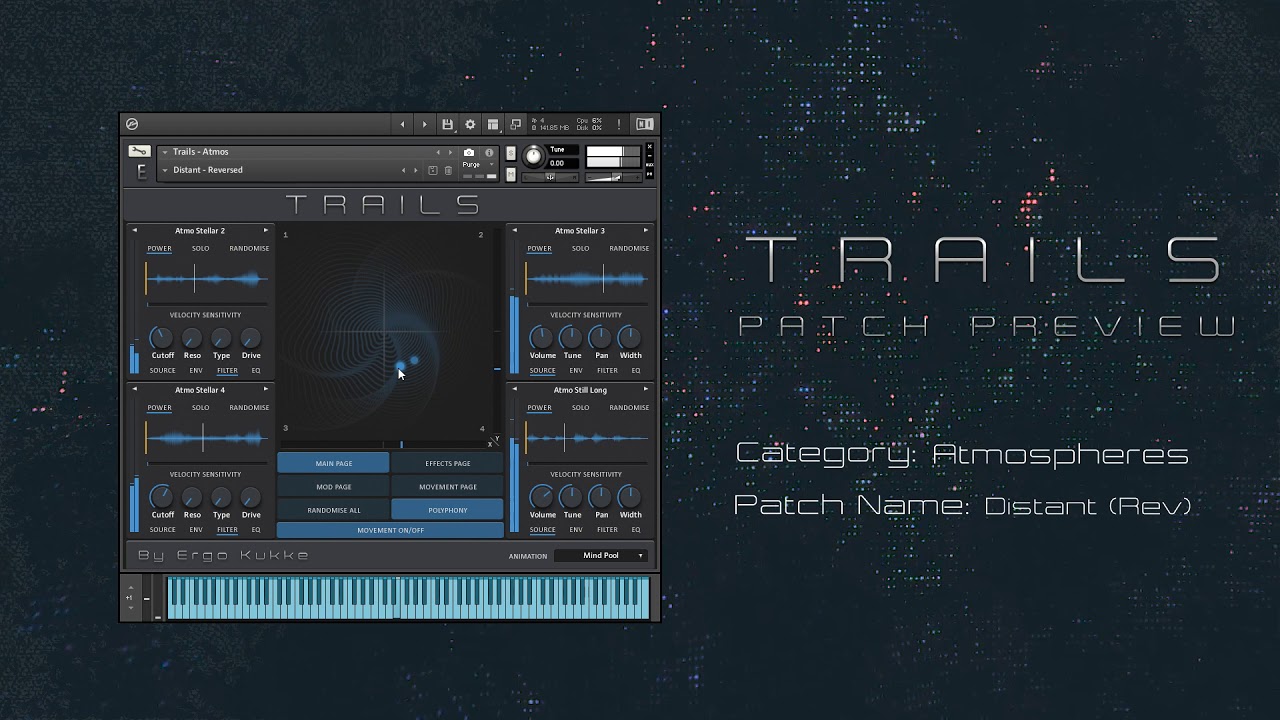Select next sample after Atmo Still Long
1280x720 pixels.
(x=645, y=389)
